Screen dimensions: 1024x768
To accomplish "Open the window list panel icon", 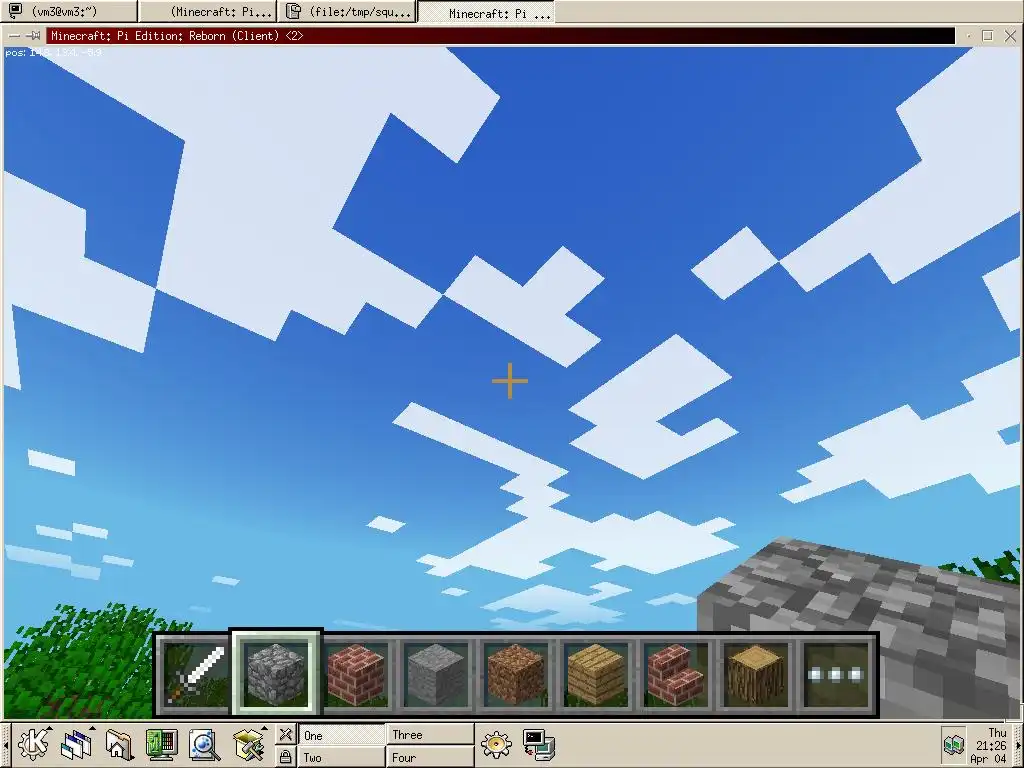I will [x=77, y=744].
